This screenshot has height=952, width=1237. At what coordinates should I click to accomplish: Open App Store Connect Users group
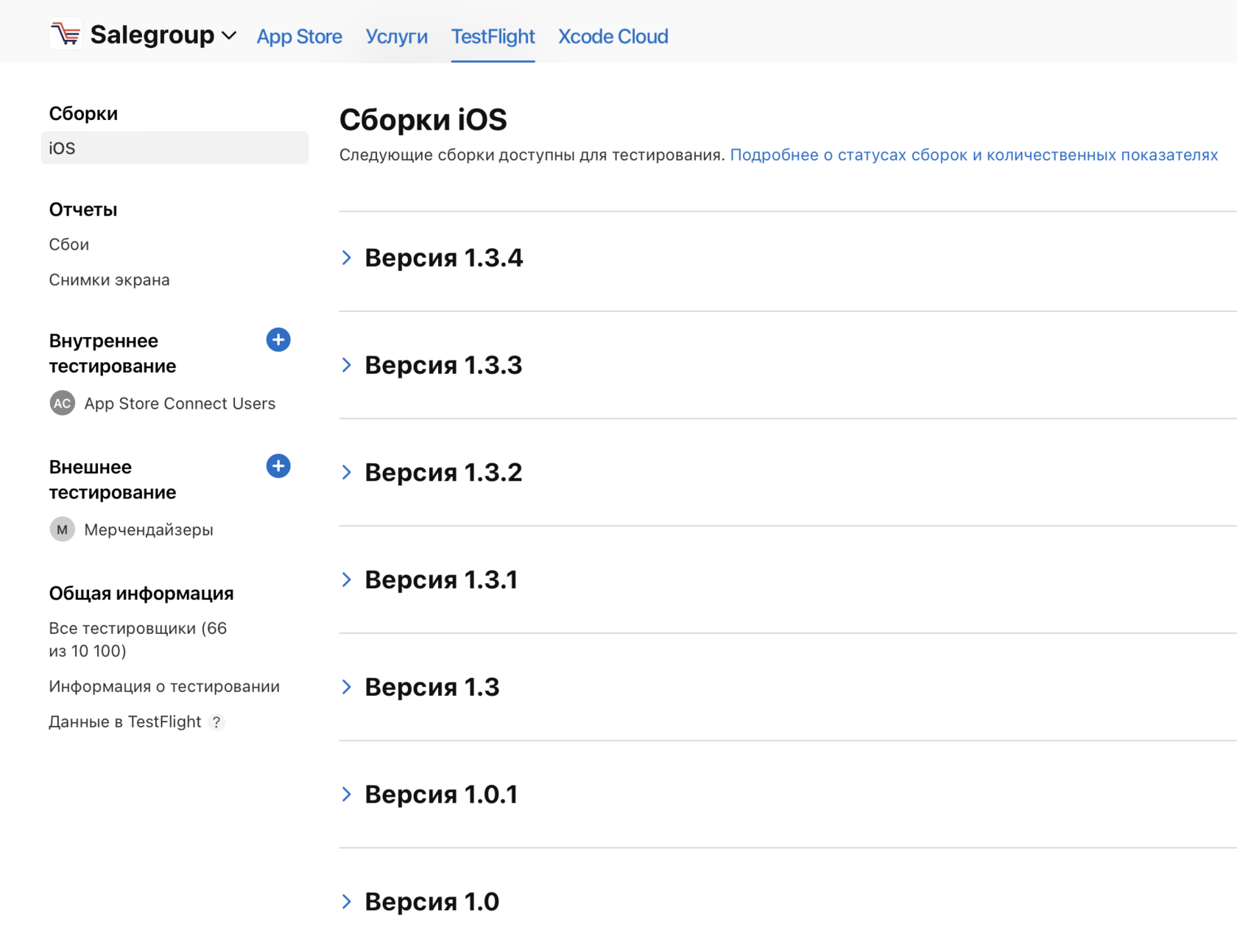(x=180, y=403)
